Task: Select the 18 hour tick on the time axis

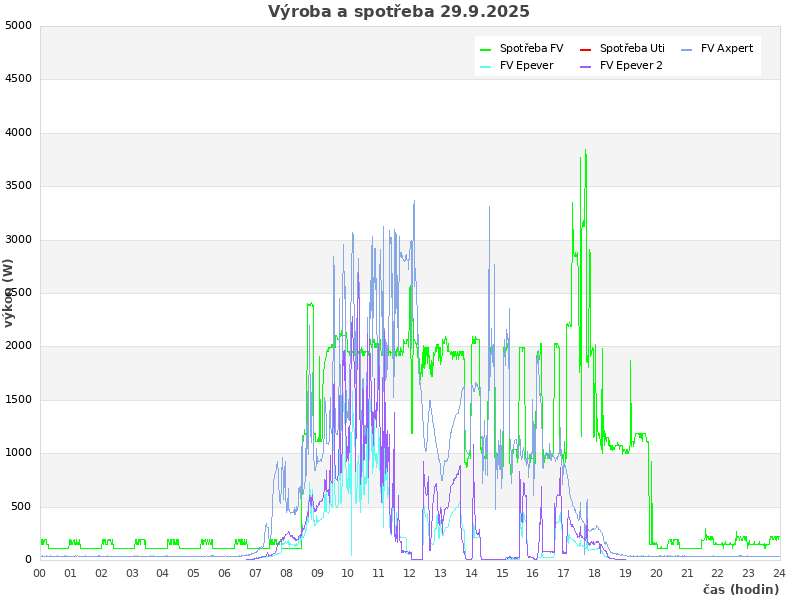Action: point(594,573)
